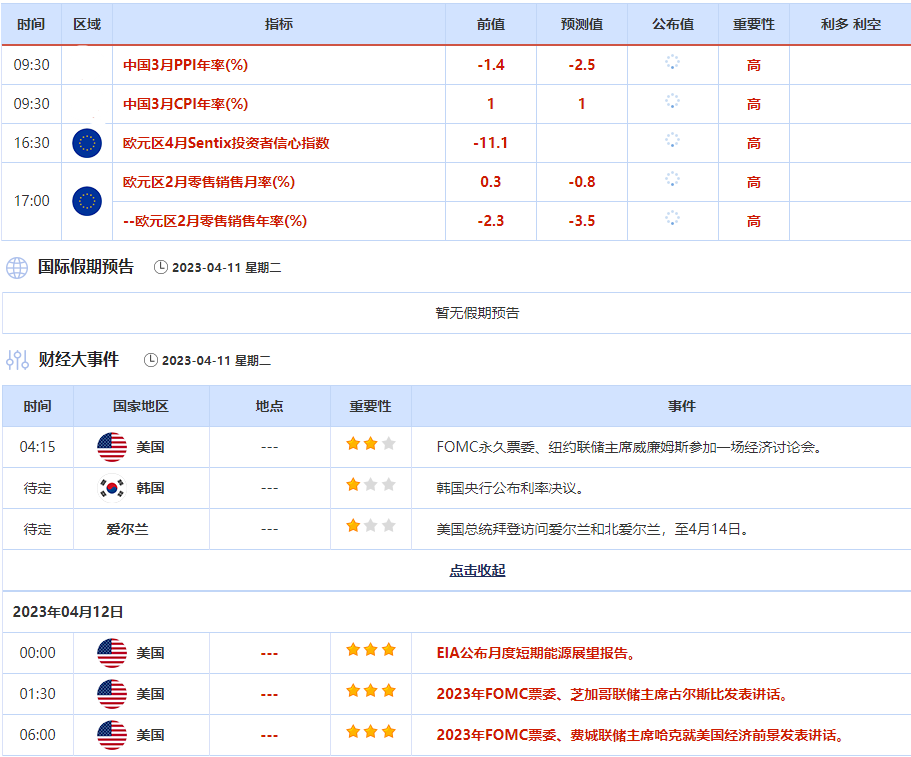Open the 中国3月CPI年率(%) indicator
911x757 pixels.
click(185, 104)
